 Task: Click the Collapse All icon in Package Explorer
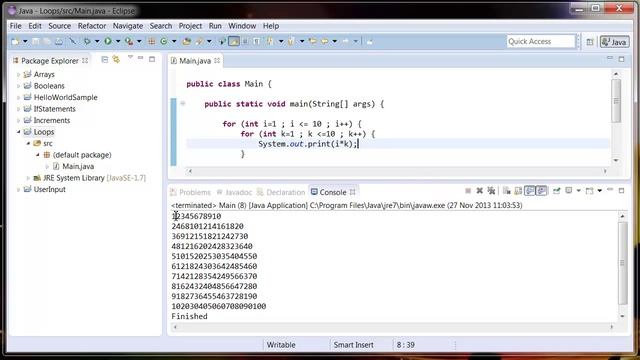[104, 60]
